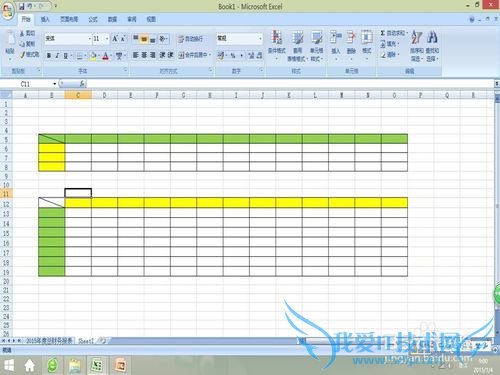This screenshot has height=375, width=500.
Task: Open Conditional Formatting (条件格式)
Action: pos(277,45)
